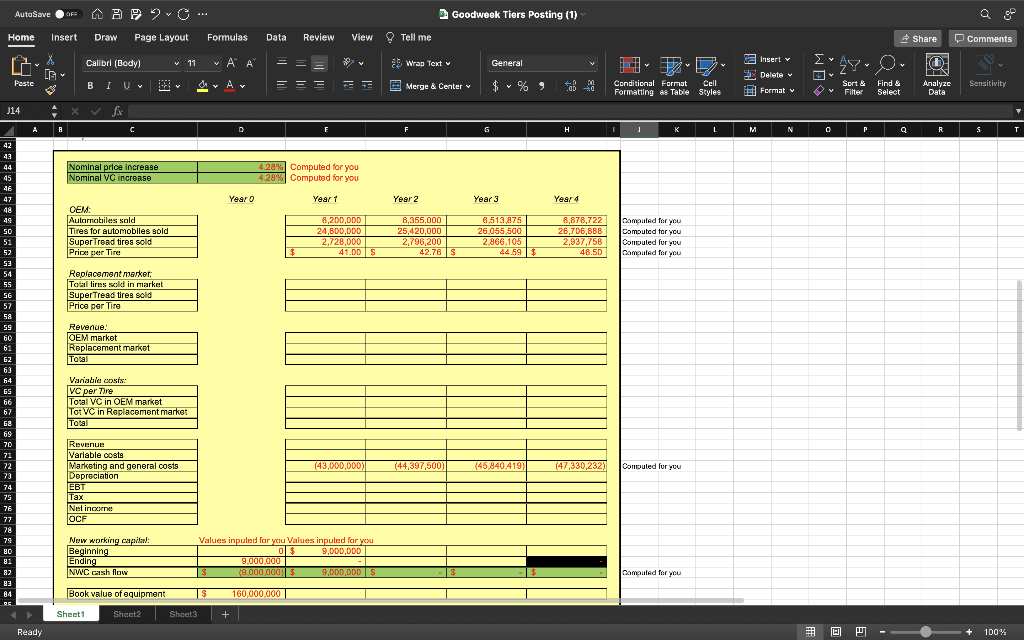The width and height of the screenshot is (1024, 640).
Task: Open the number format dropdown General
Action: (x=543, y=63)
